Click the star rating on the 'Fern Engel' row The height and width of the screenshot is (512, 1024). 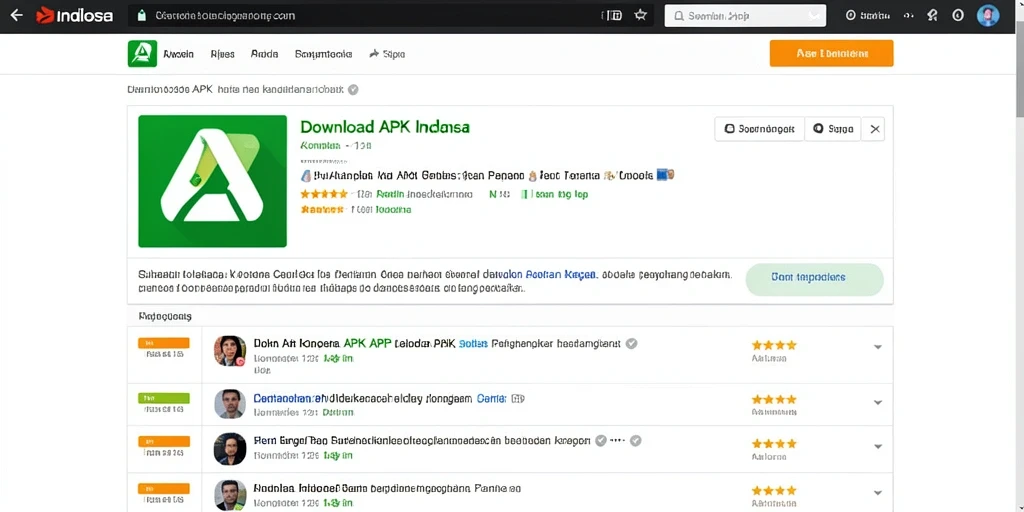tap(774, 443)
